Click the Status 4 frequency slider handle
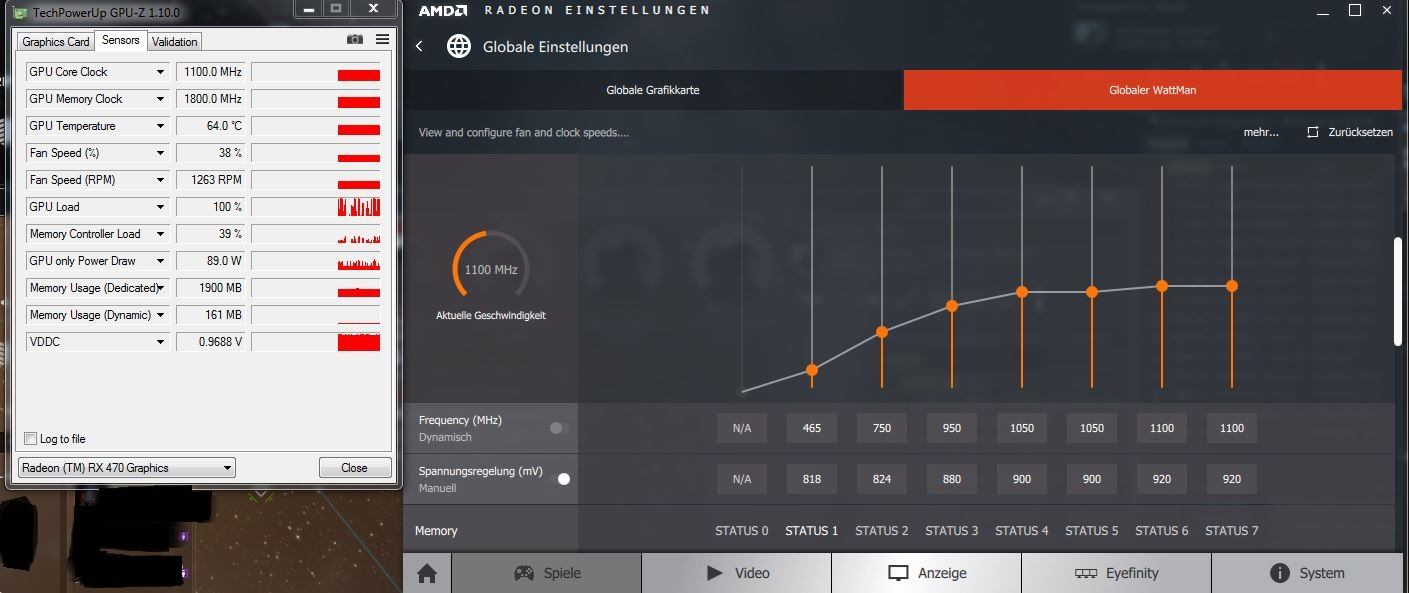 tap(1022, 292)
